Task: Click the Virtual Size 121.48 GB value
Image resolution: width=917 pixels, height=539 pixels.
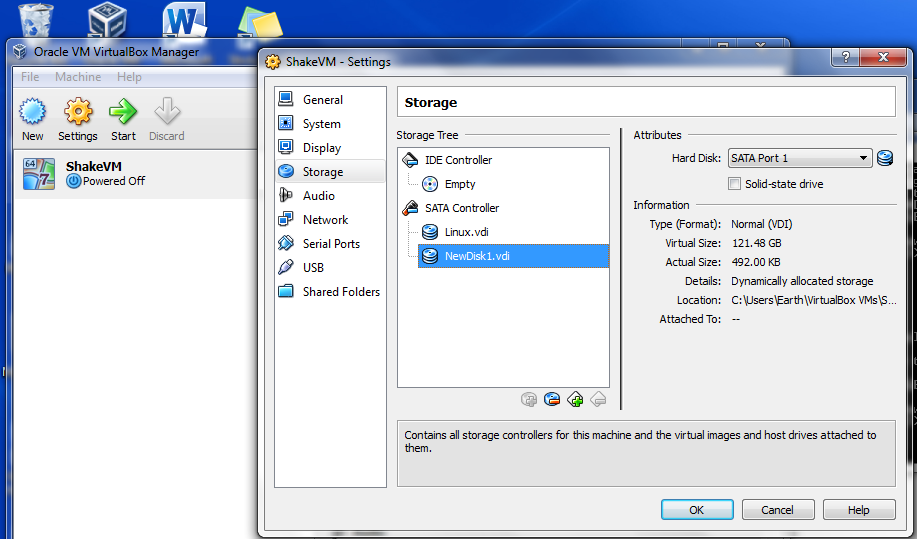Action: 757,243
